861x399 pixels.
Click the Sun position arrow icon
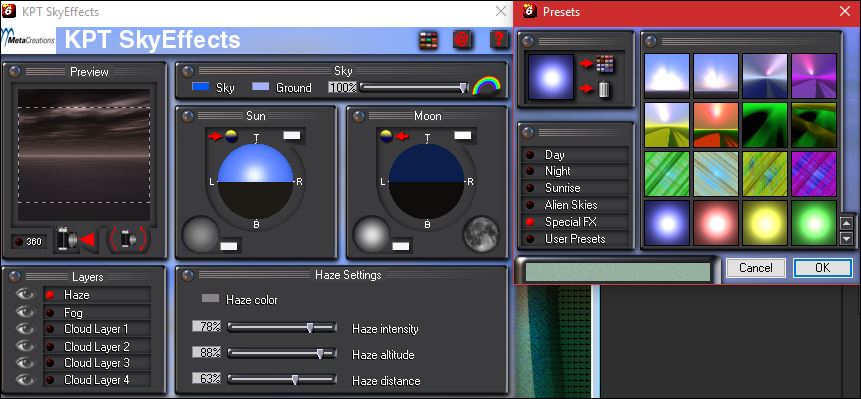[223, 136]
